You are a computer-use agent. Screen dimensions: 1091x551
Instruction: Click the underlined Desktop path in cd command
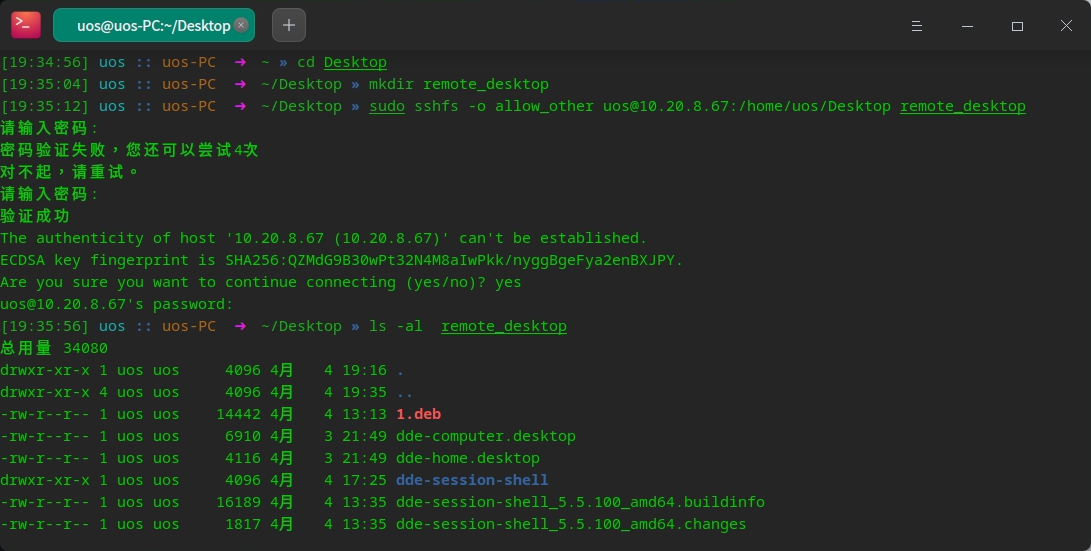pos(355,62)
